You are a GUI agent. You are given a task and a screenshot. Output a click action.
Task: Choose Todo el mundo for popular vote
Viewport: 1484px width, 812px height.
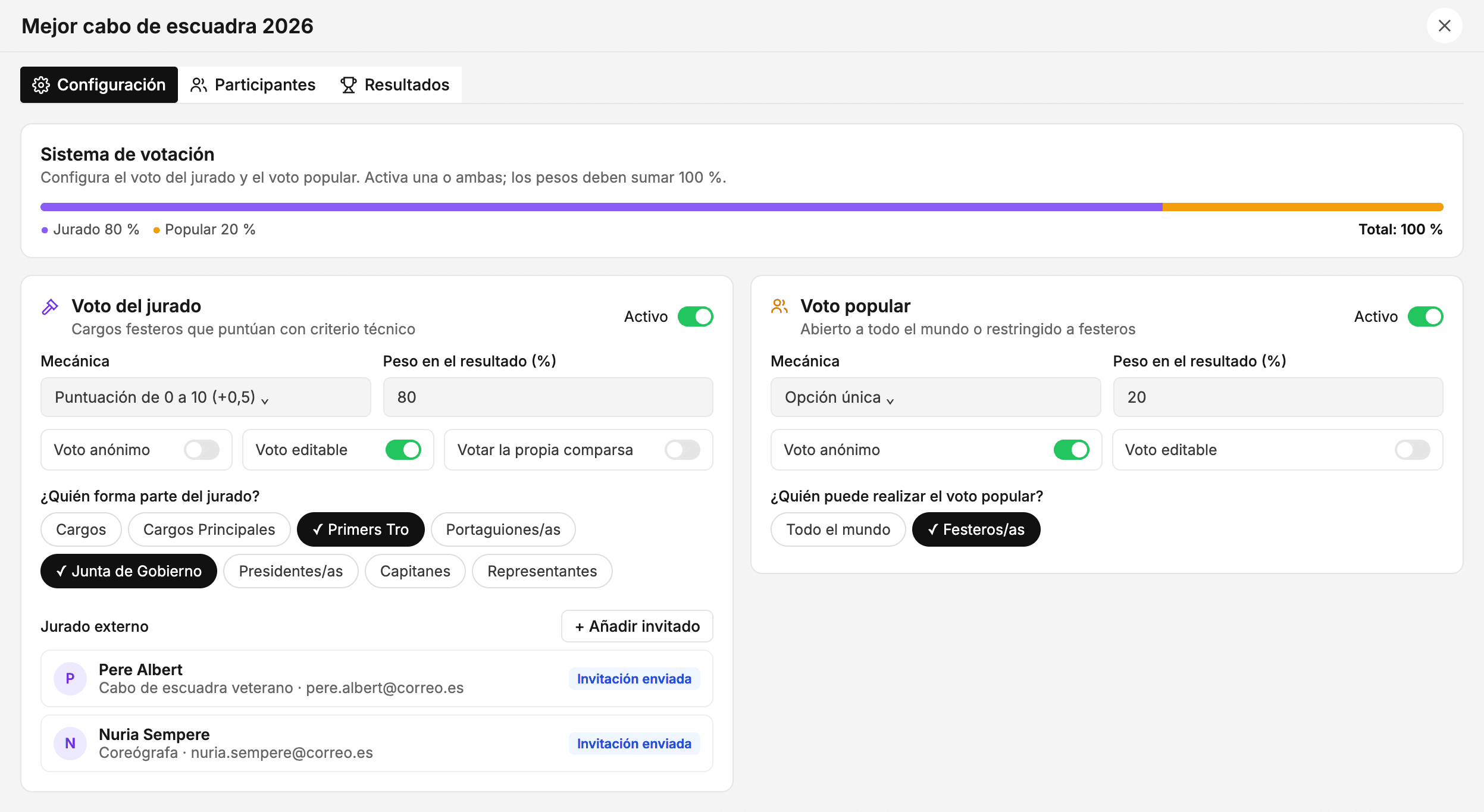coord(838,529)
